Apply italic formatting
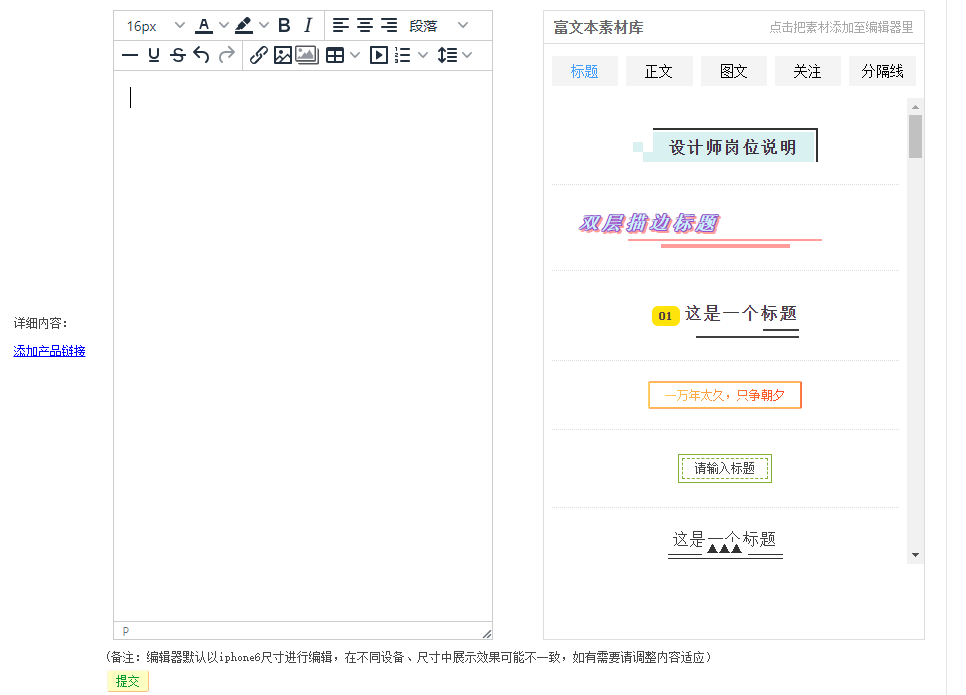This screenshot has height=695, width=966. (308, 25)
